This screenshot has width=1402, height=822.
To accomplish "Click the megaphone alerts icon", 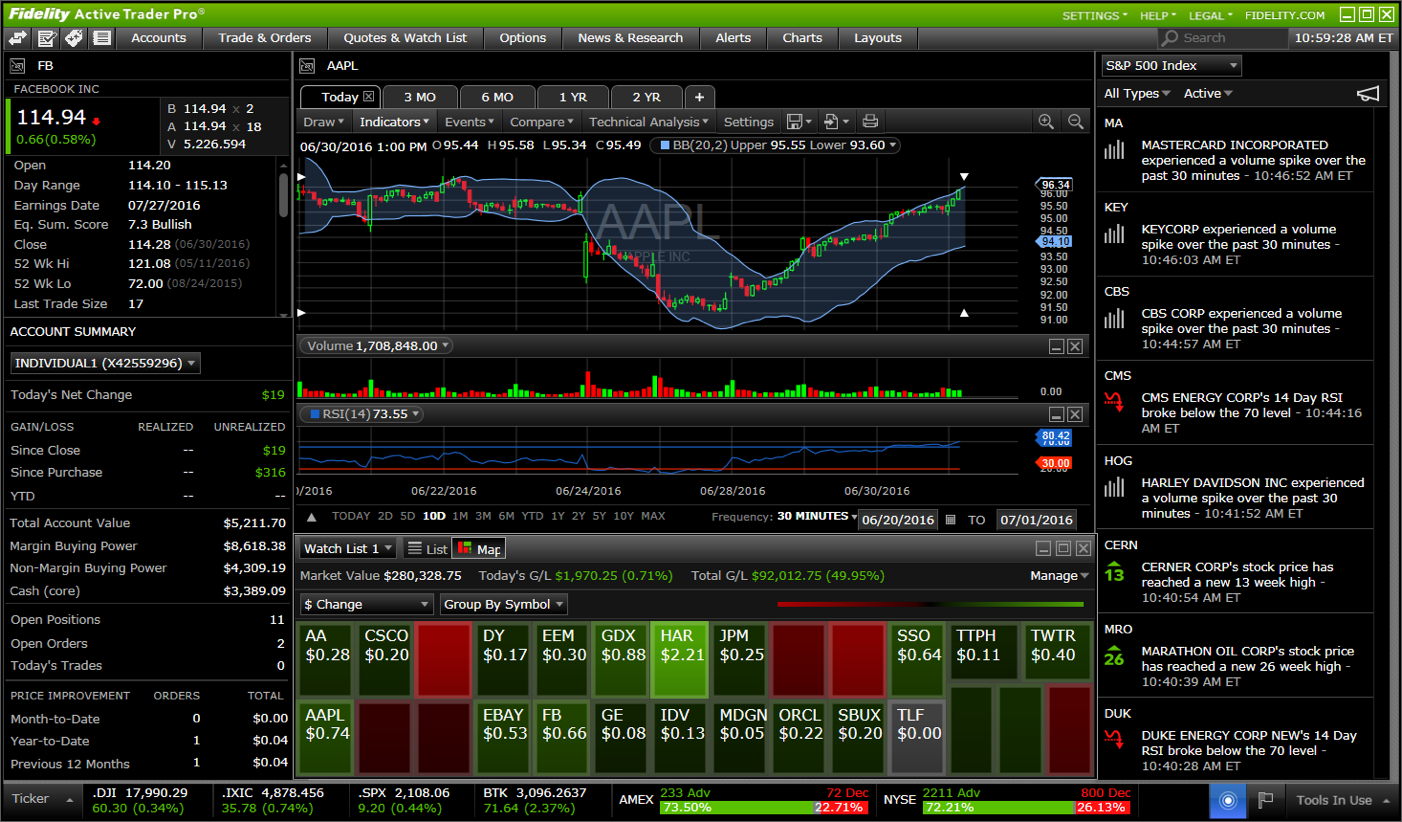I will pyautogui.click(x=1367, y=93).
